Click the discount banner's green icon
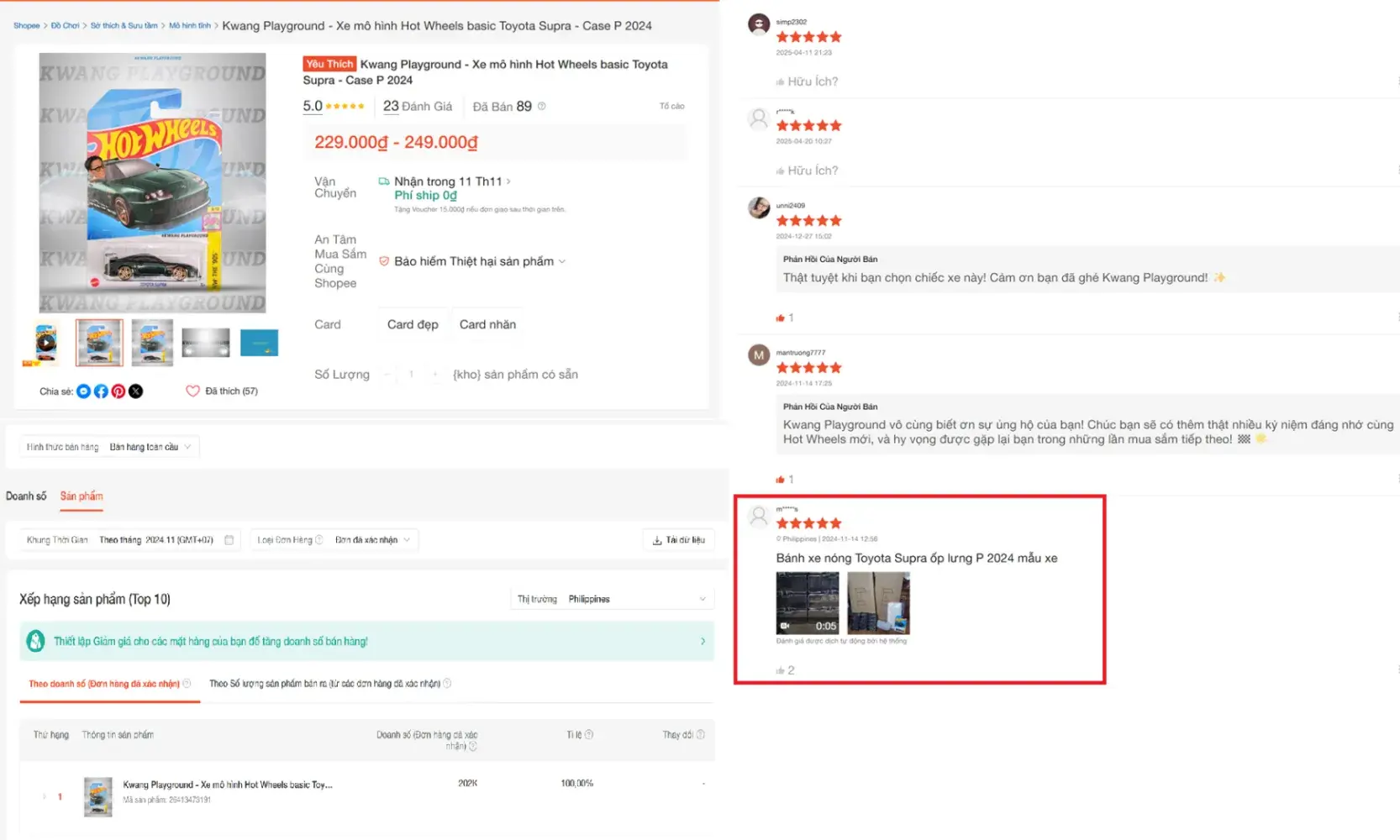 click(x=35, y=641)
